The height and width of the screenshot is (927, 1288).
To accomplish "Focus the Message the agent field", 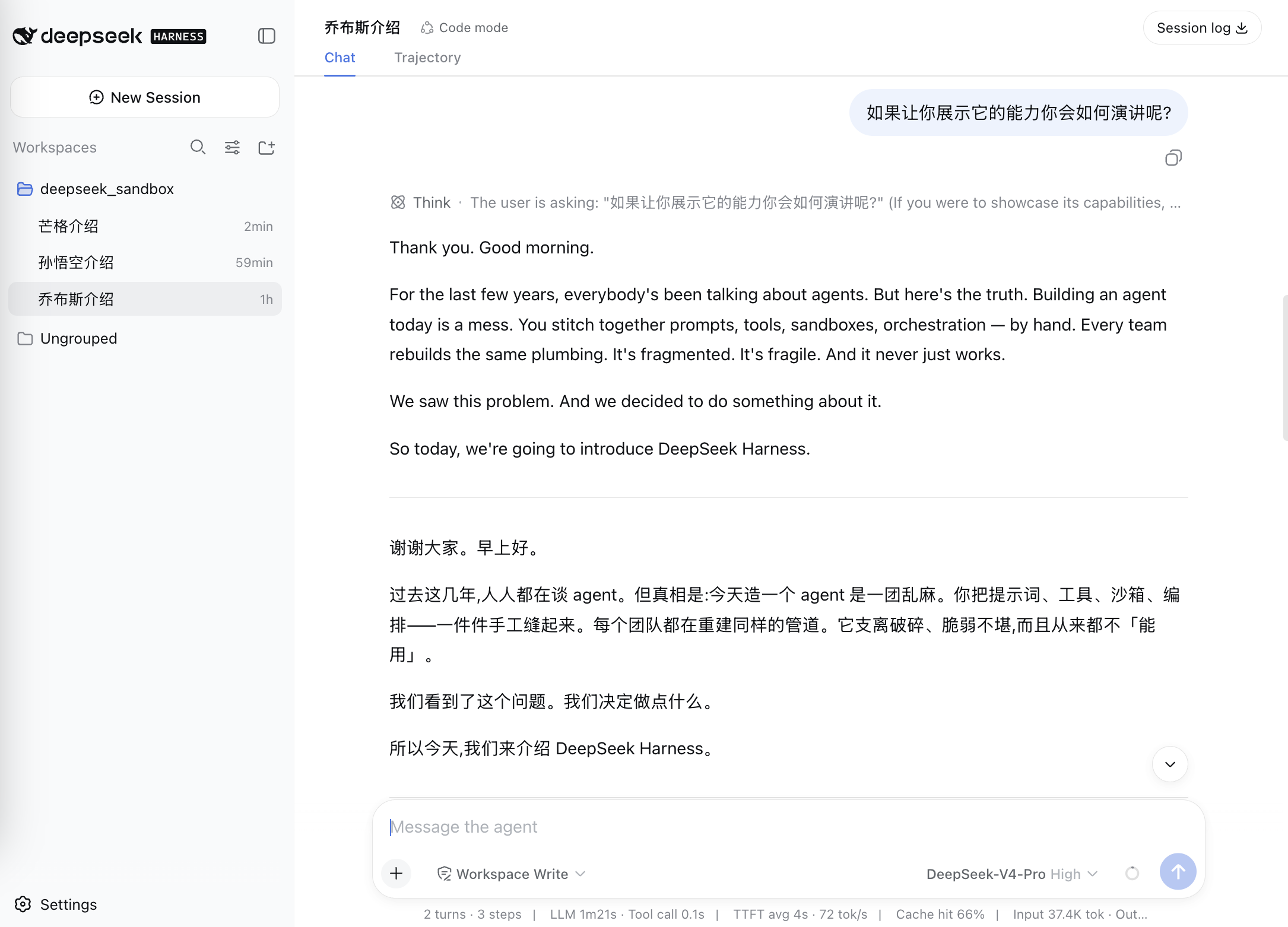I will pyautogui.click(x=788, y=827).
